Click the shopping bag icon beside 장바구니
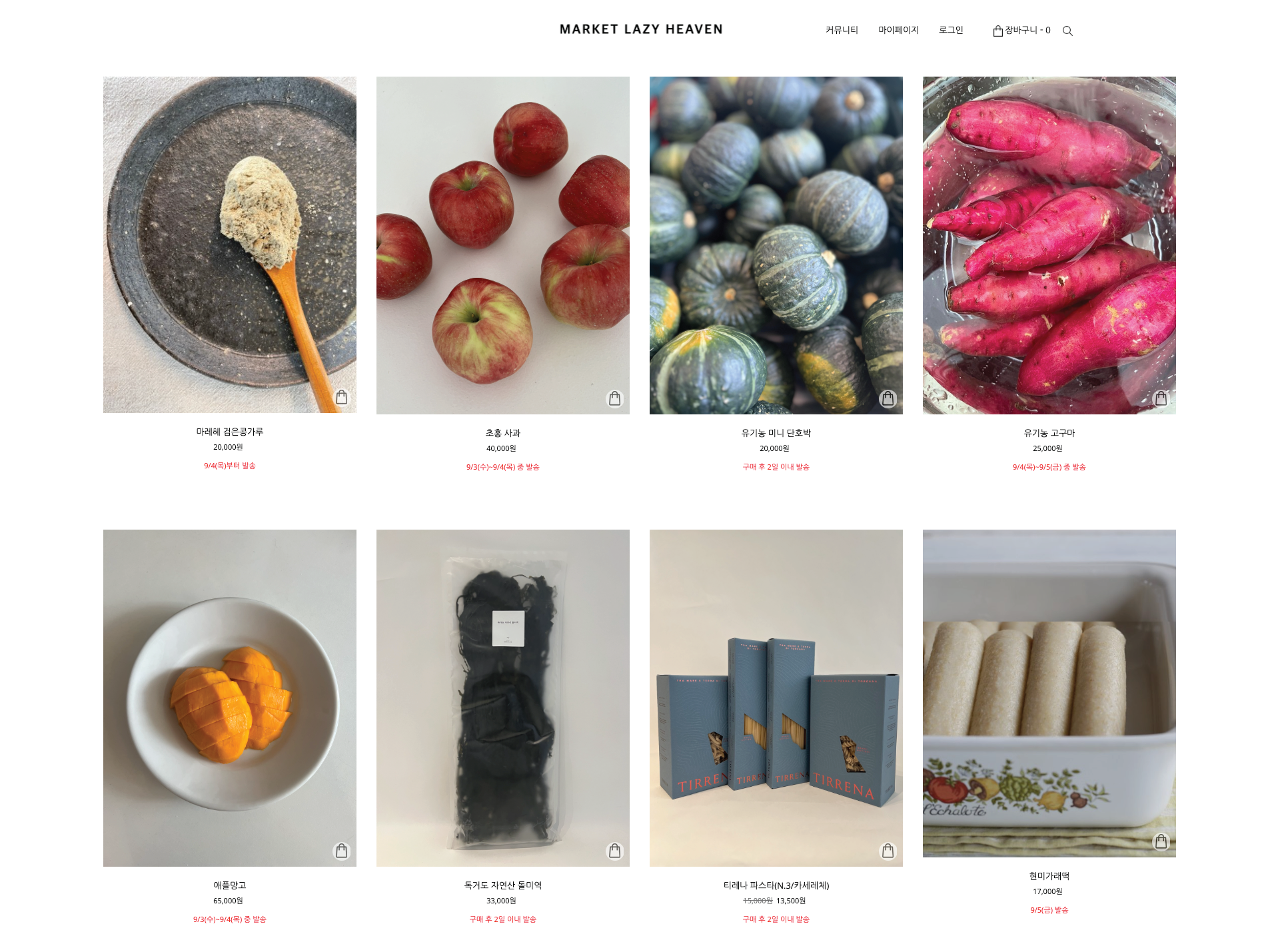This screenshot has height=952, width=1280. 997,31
